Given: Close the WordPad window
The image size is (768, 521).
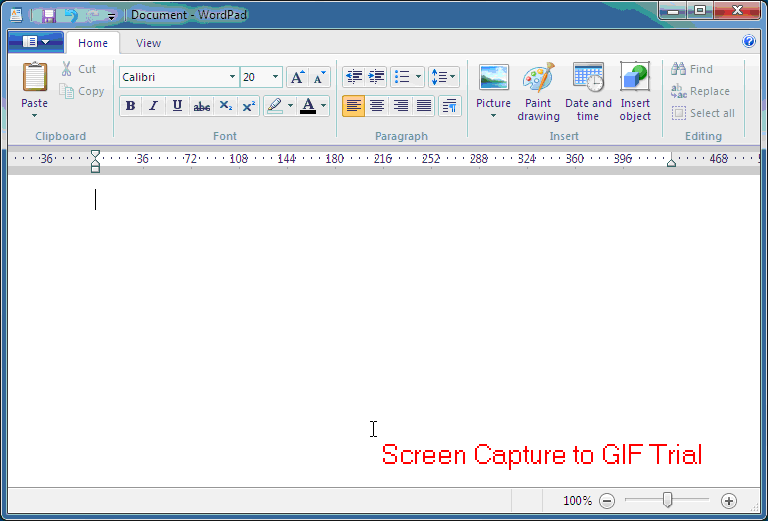Looking at the screenshot, I should (x=737, y=11).
